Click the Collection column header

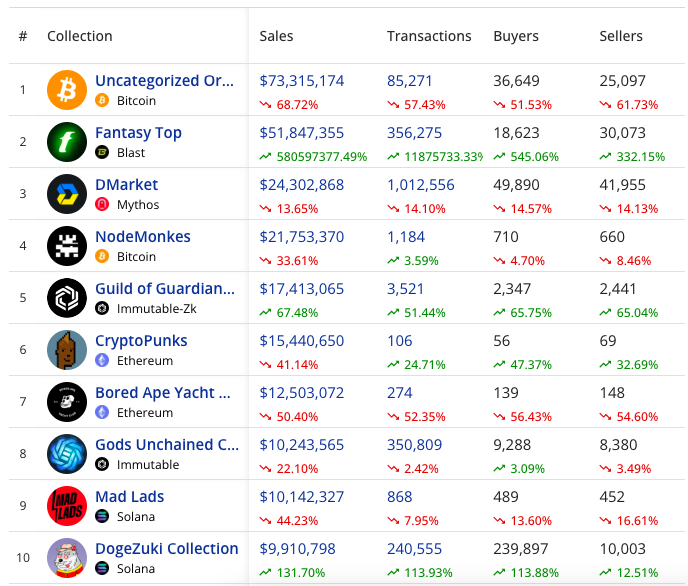coord(80,36)
